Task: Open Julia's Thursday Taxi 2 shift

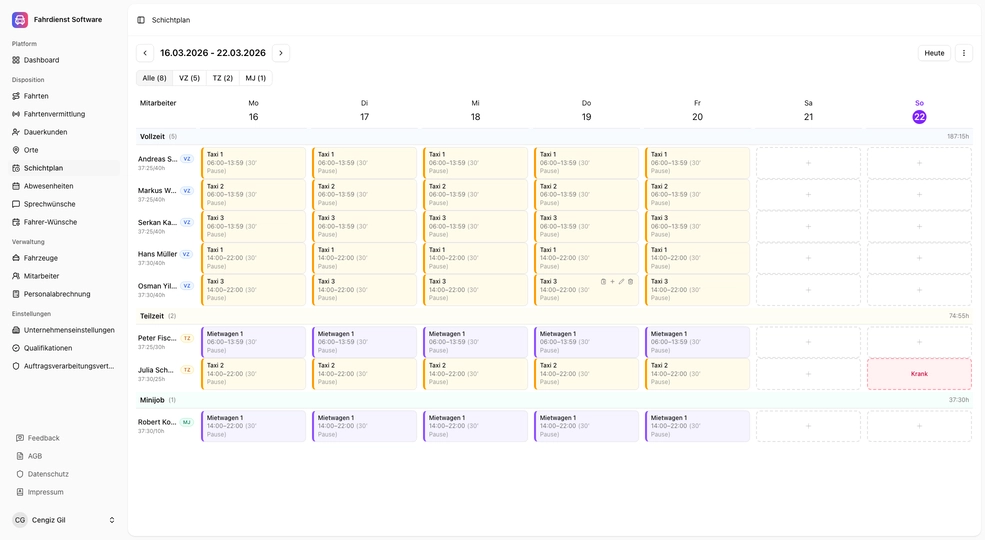Action: click(586, 374)
